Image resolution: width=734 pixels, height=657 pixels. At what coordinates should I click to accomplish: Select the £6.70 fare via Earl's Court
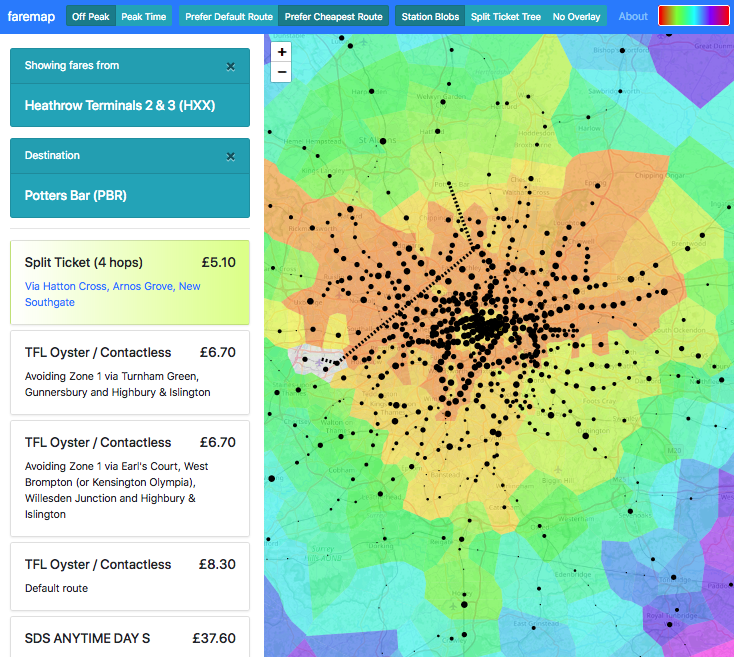[130, 478]
